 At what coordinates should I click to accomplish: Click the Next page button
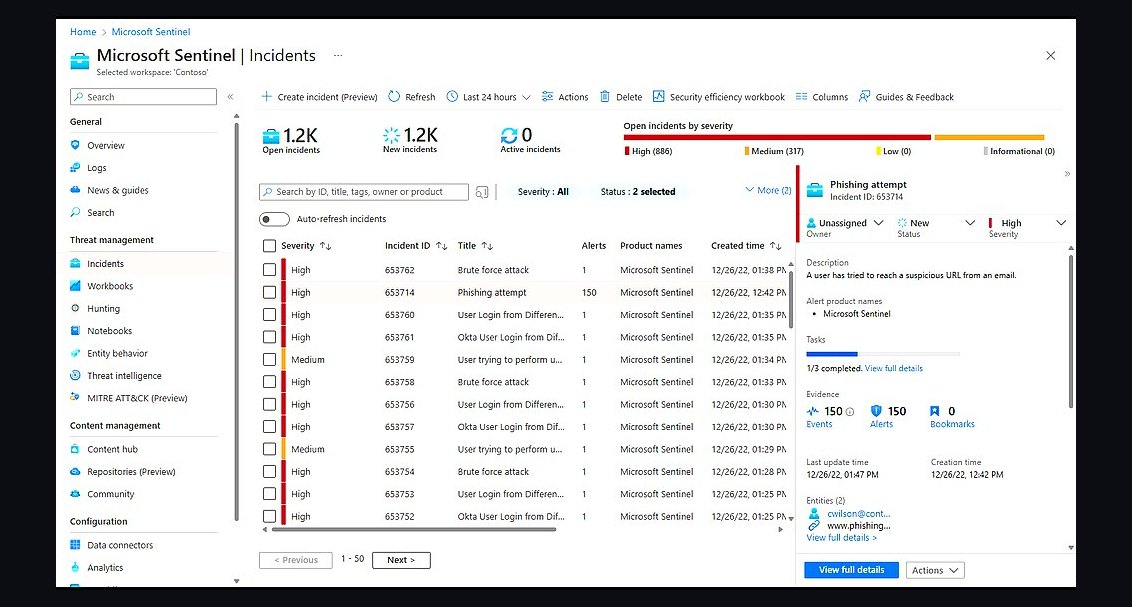click(401, 560)
